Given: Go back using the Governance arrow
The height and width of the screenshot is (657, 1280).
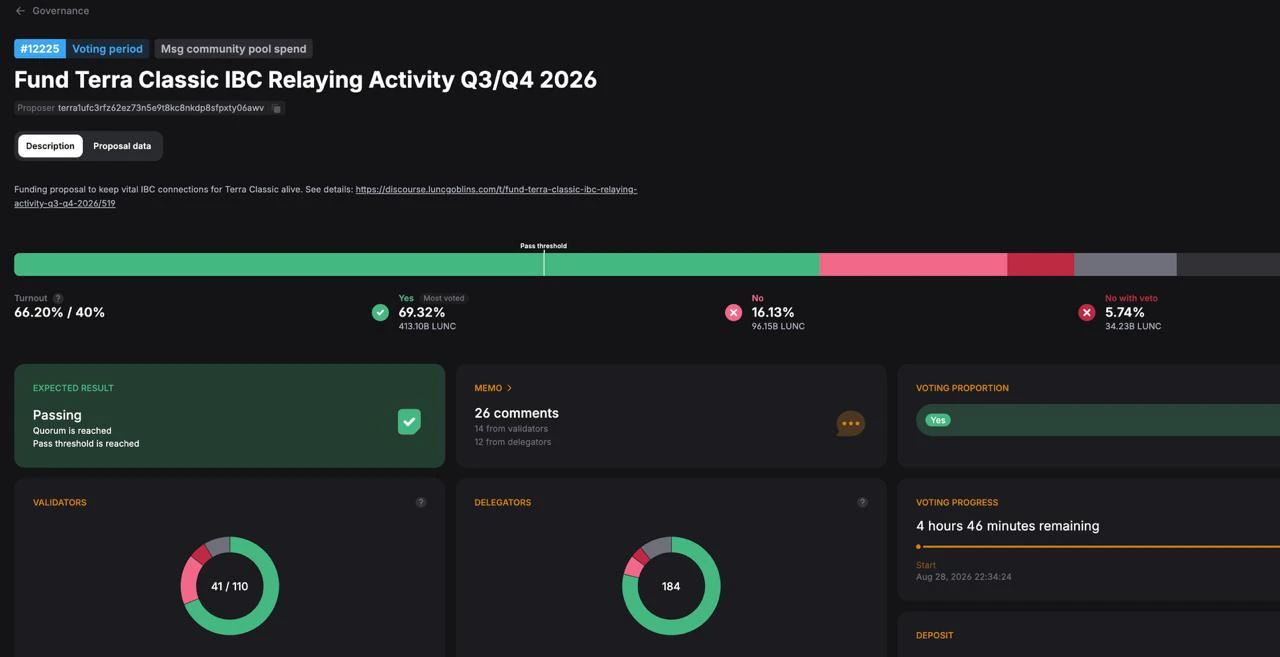Looking at the screenshot, I should click(x=20, y=11).
